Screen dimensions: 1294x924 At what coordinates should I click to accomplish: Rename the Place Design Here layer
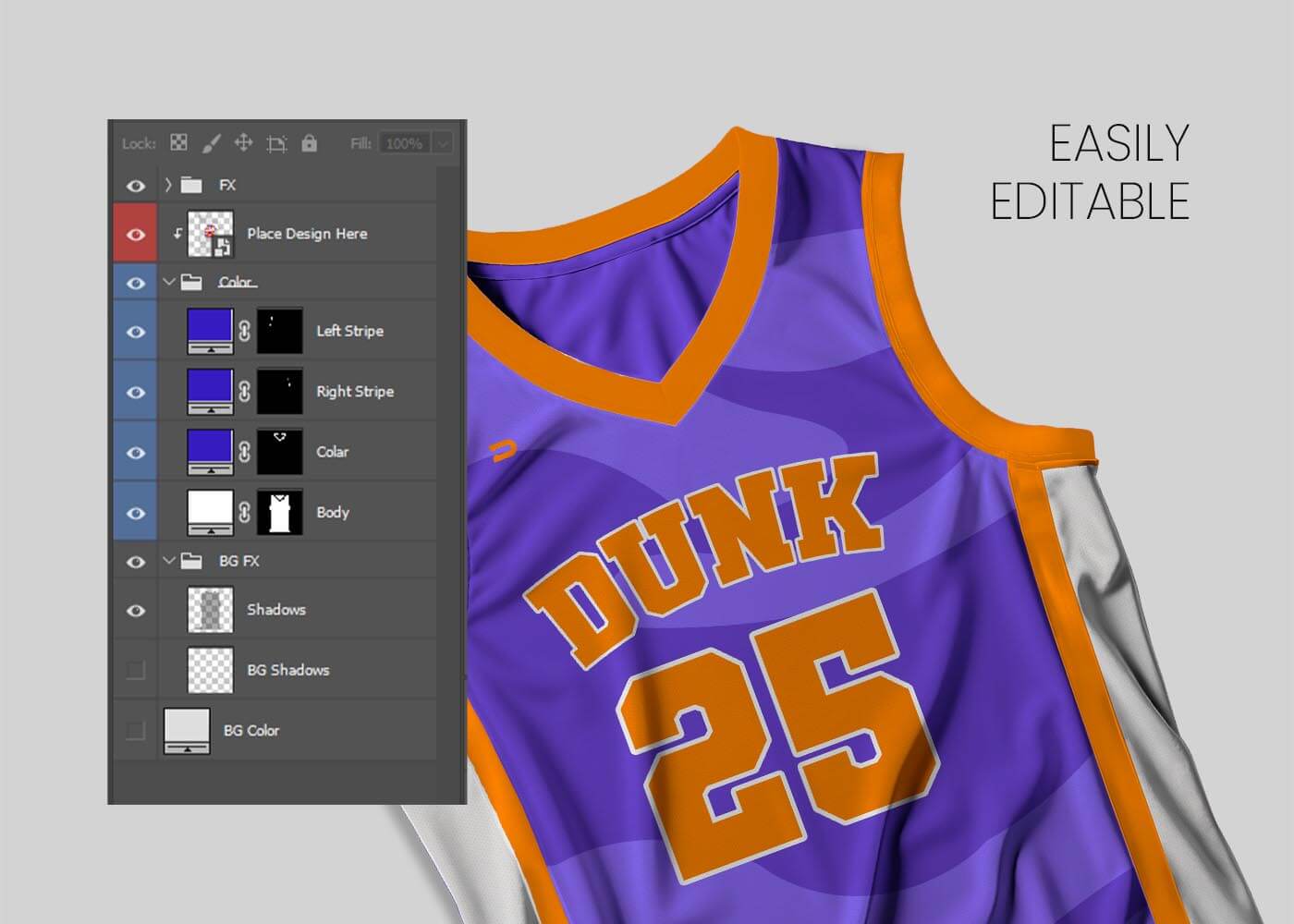(x=306, y=233)
